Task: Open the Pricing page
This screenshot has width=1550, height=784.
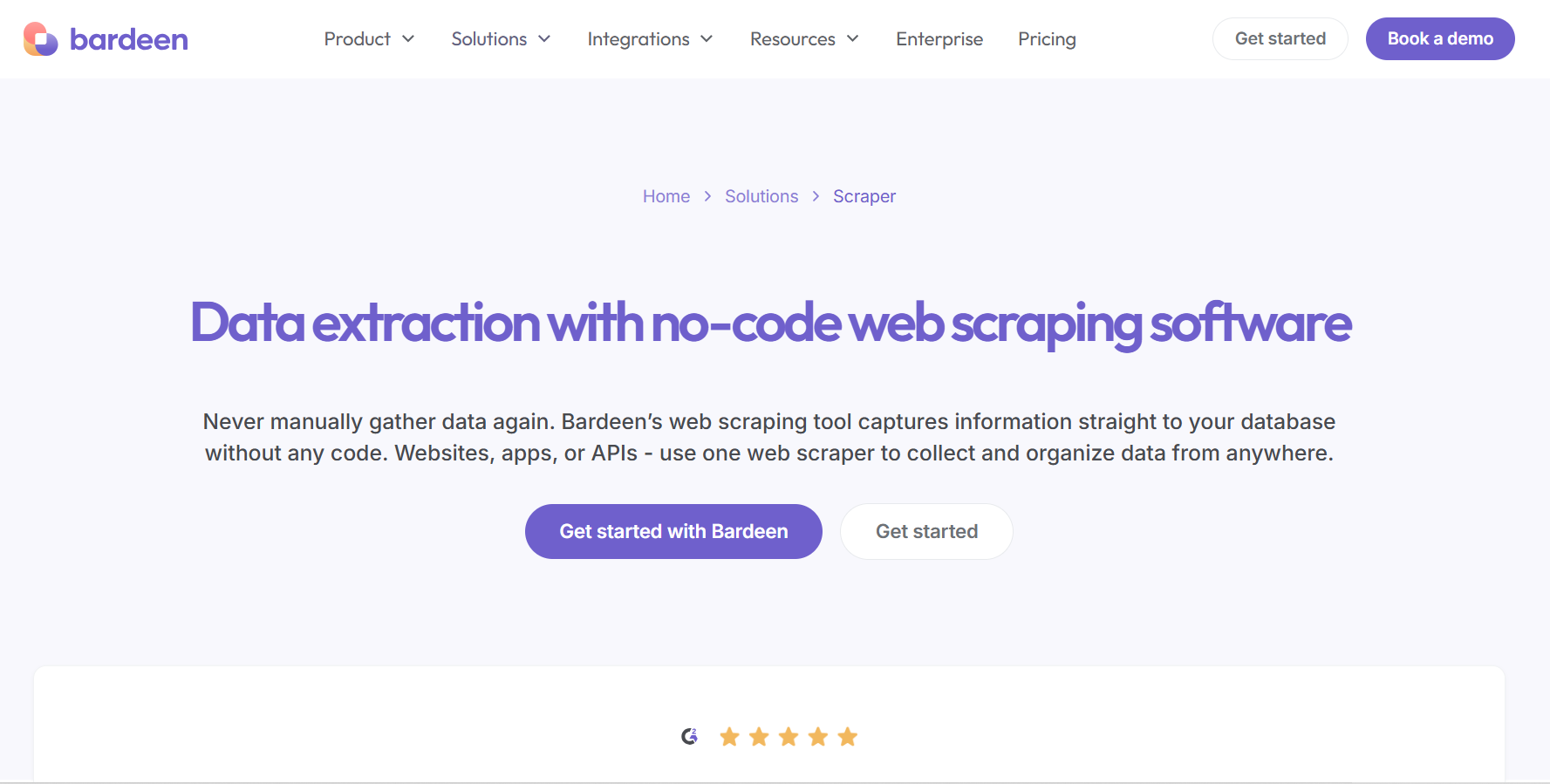Action: click(x=1047, y=39)
